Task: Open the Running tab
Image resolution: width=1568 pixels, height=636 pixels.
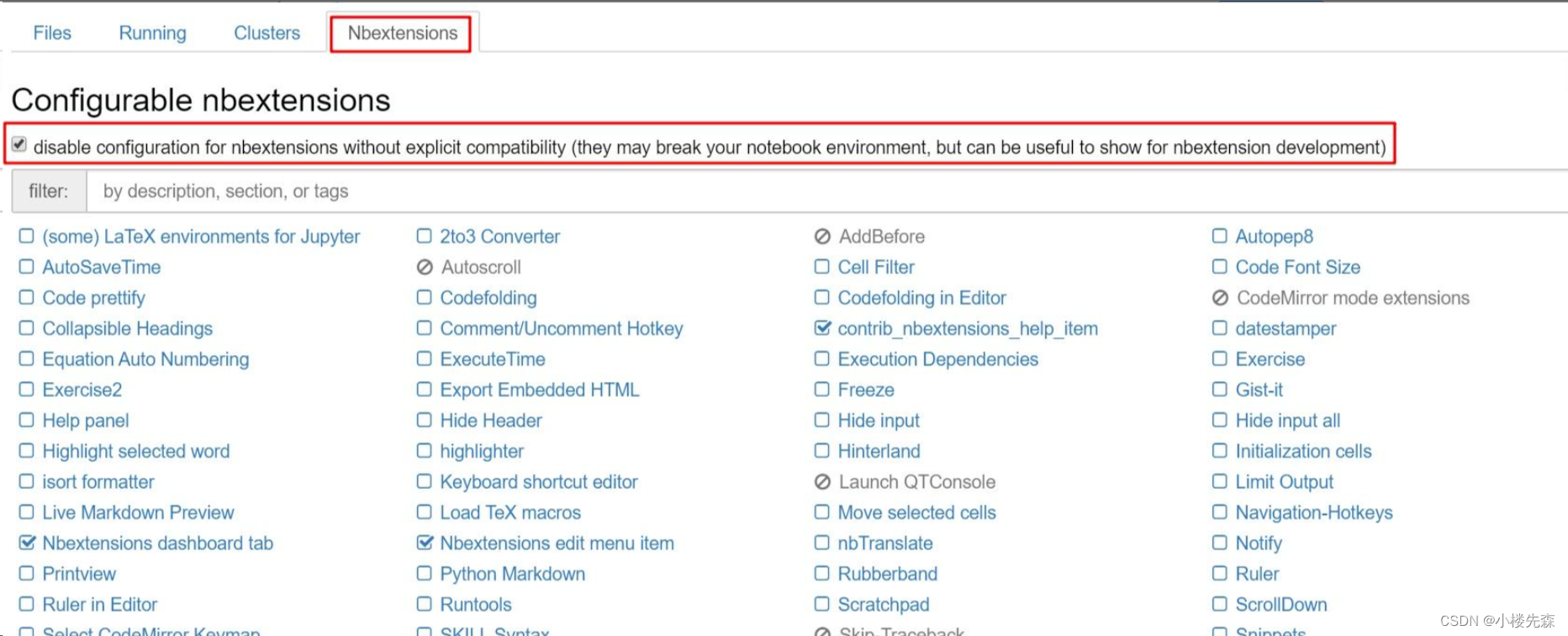Action: (x=152, y=33)
